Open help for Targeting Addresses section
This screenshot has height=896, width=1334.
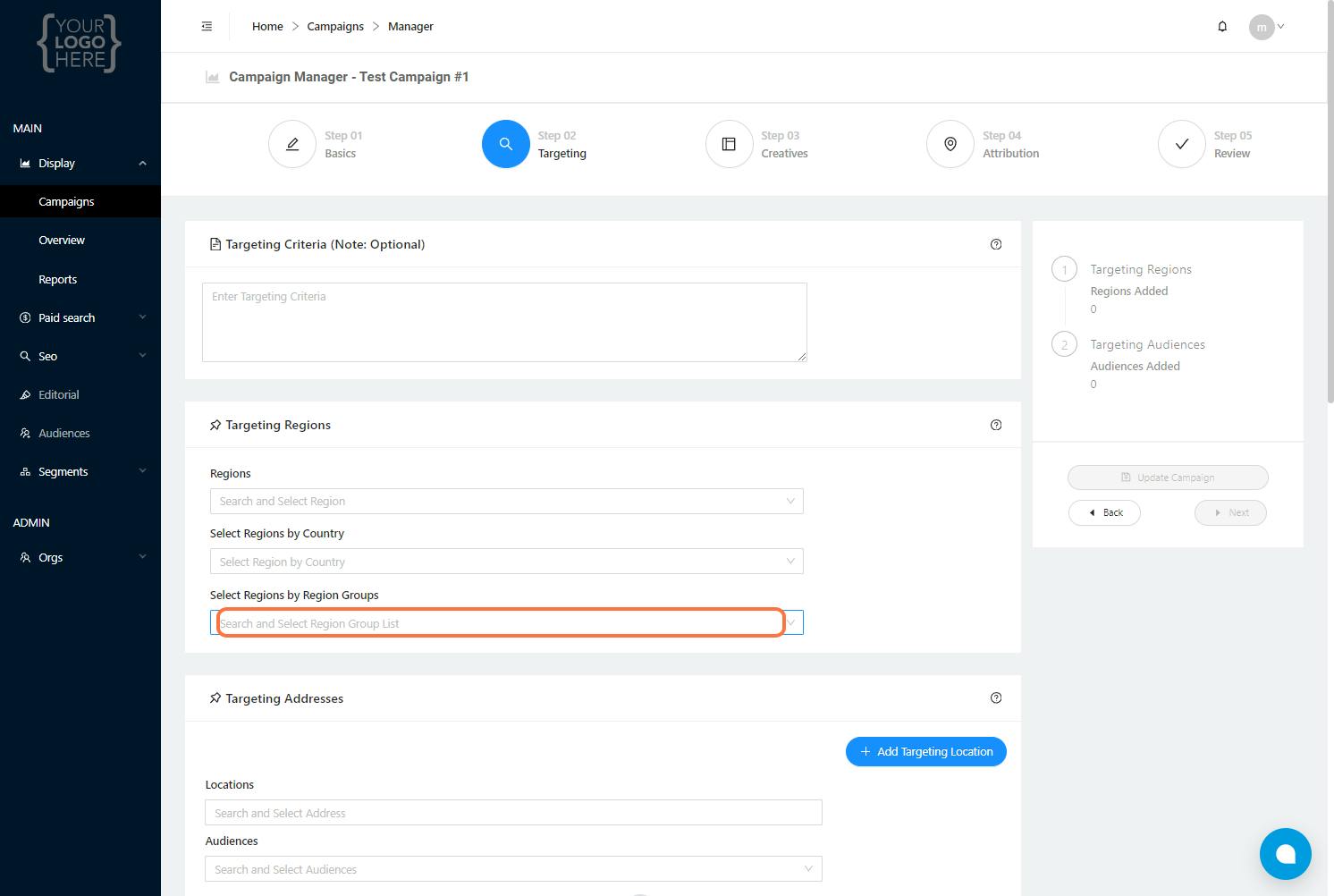pyautogui.click(x=996, y=697)
